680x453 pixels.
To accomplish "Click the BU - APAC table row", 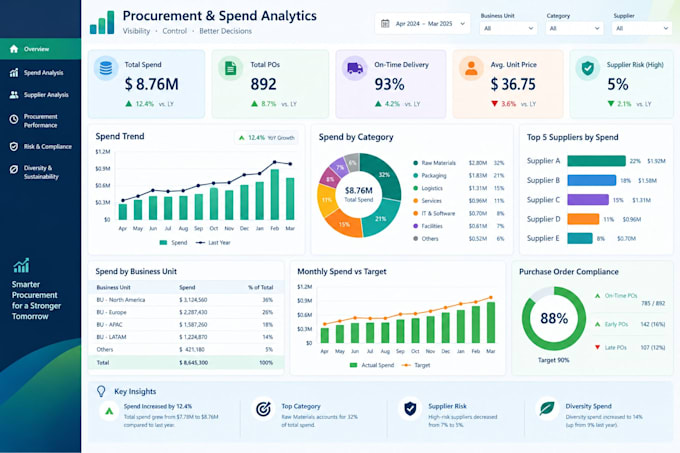I will tap(186, 324).
